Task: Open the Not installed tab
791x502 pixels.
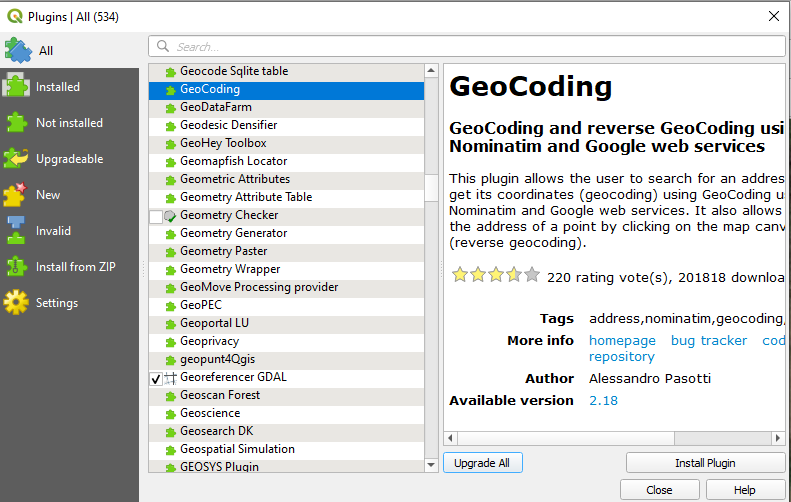Action: tap(69, 123)
